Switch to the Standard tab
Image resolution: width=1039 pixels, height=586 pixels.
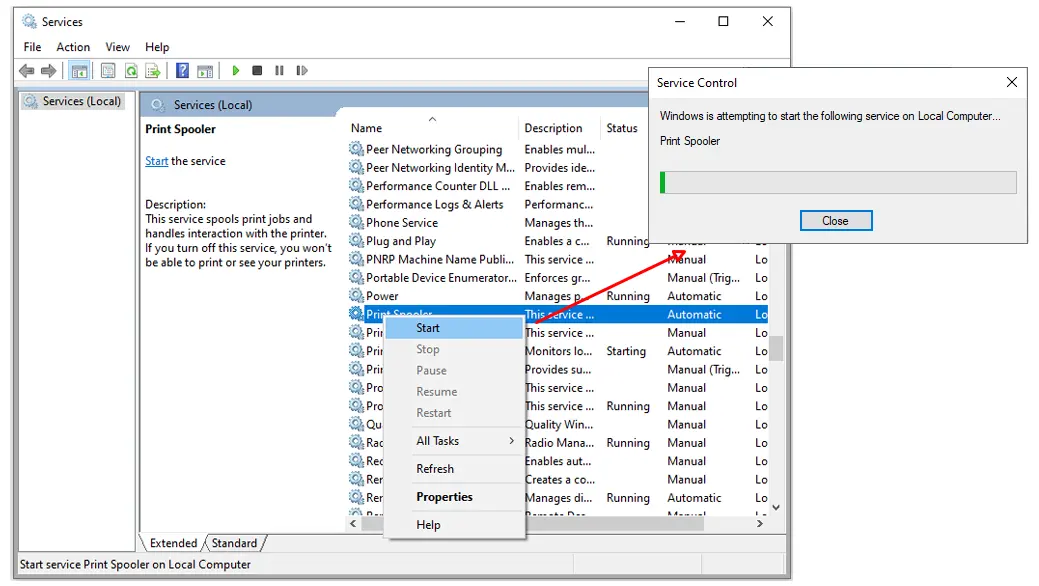coord(235,543)
